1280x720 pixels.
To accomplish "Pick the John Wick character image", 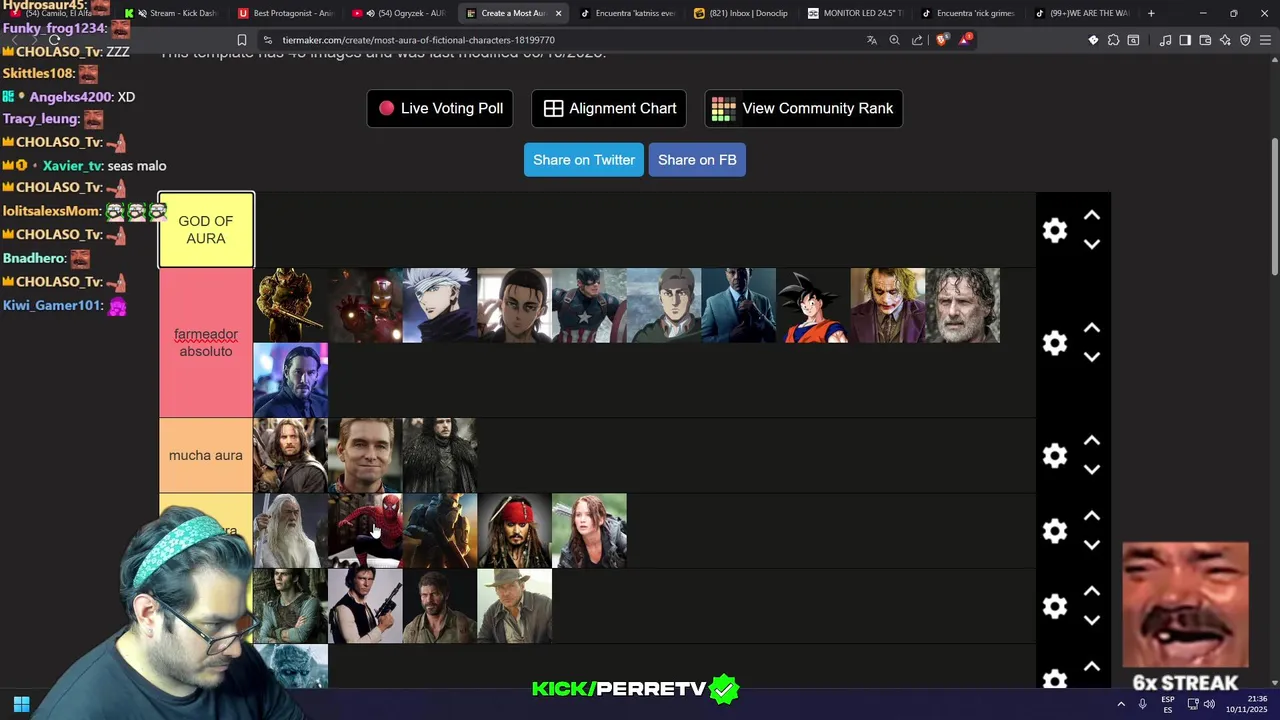I will [x=290, y=380].
